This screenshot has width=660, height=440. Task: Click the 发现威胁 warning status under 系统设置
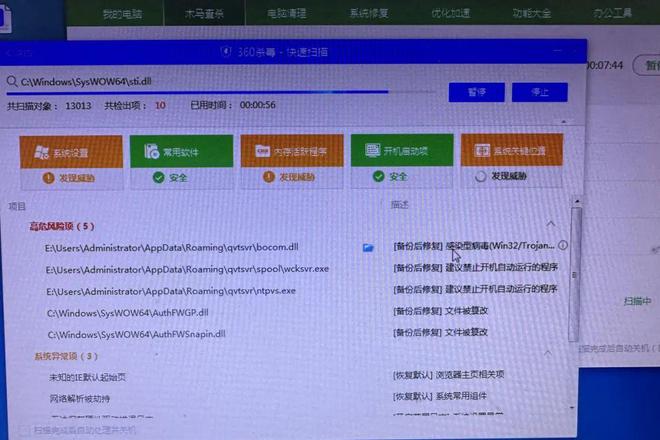[x=69, y=178]
